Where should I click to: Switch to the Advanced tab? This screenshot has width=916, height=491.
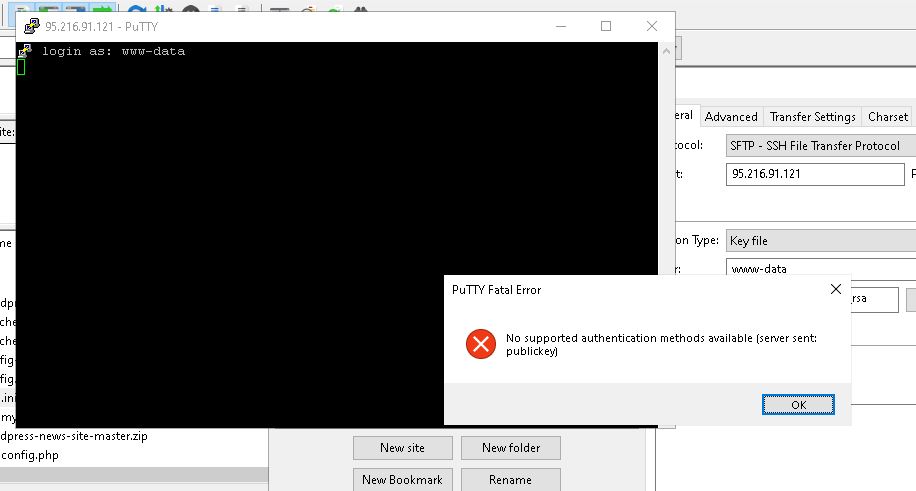730,117
